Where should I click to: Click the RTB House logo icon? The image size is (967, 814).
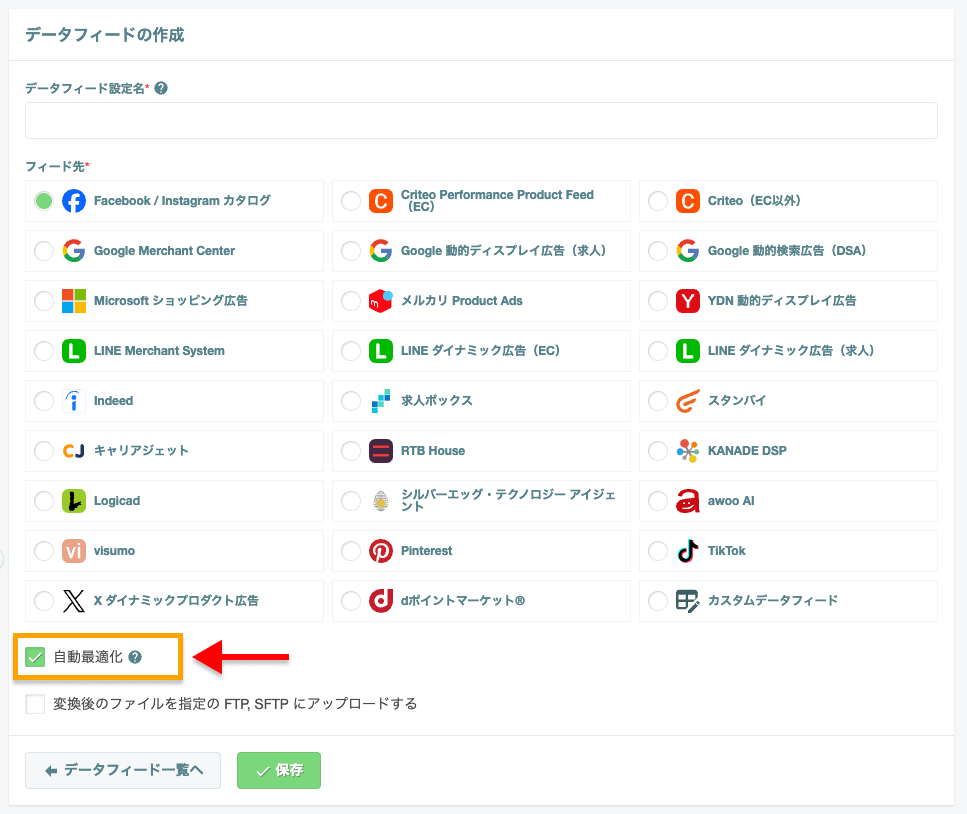click(x=381, y=451)
